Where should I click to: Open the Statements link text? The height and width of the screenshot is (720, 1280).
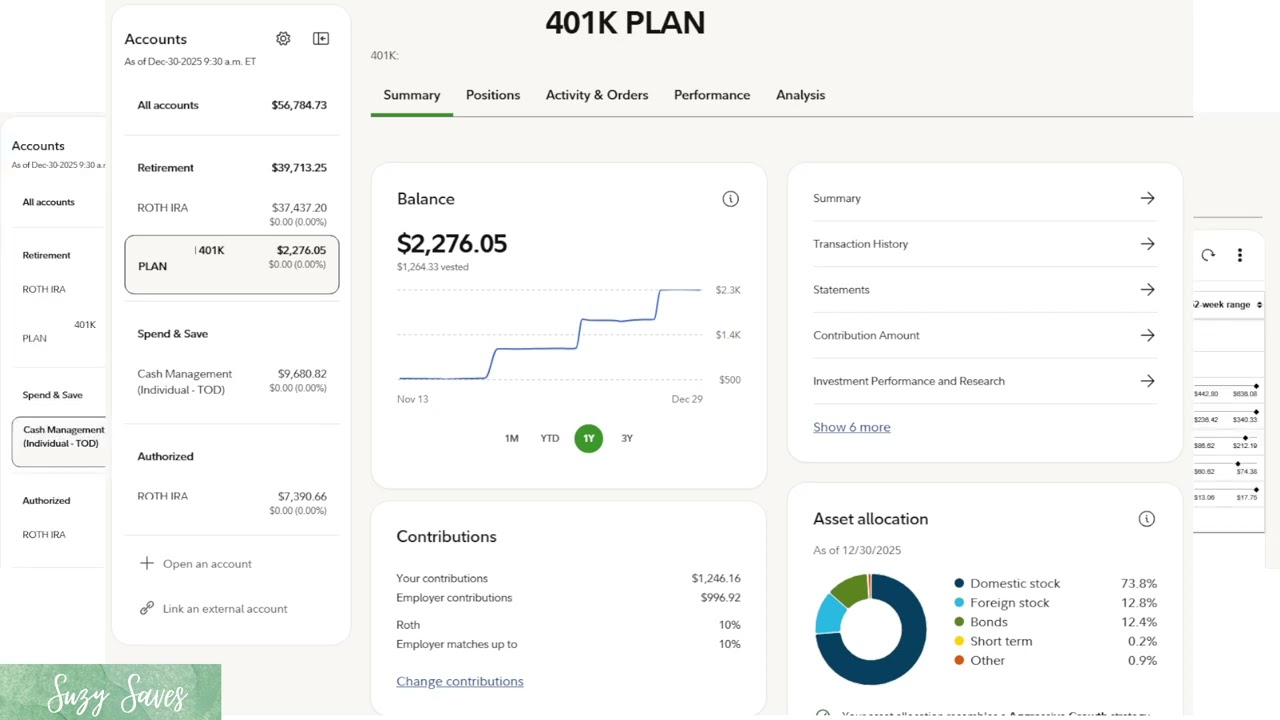[841, 290]
